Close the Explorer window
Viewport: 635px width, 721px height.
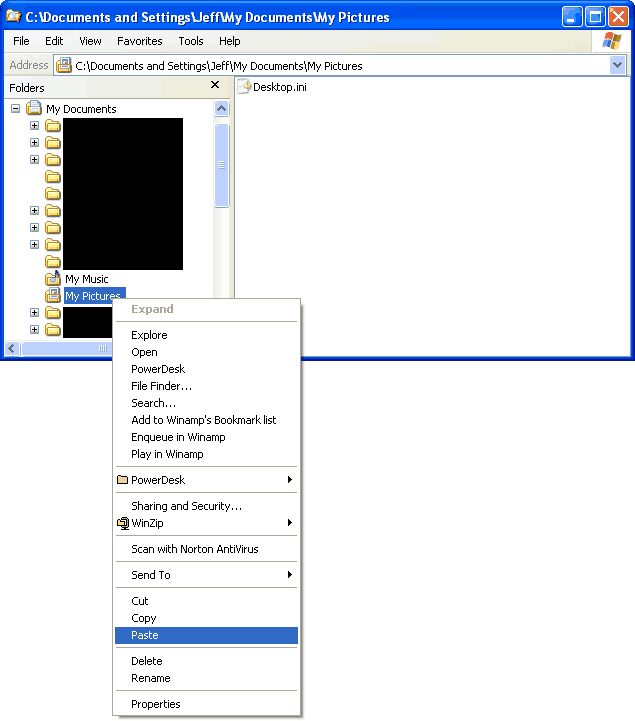pos(618,17)
